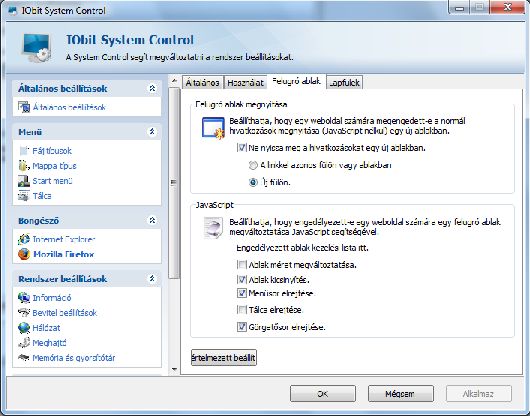Open Általános beállítások link in sidebar
The width and height of the screenshot is (530, 416).
(x=69, y=107)
